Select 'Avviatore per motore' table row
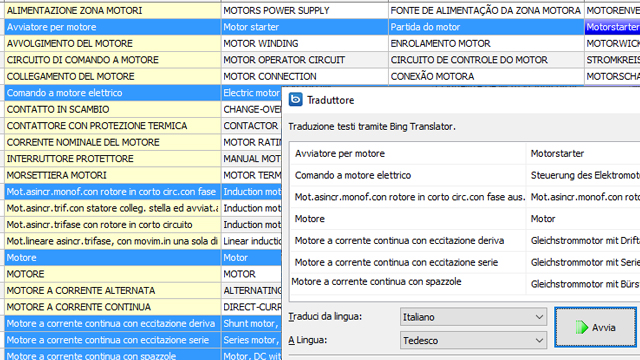This screenshot has height=360, width=640. 113,27
